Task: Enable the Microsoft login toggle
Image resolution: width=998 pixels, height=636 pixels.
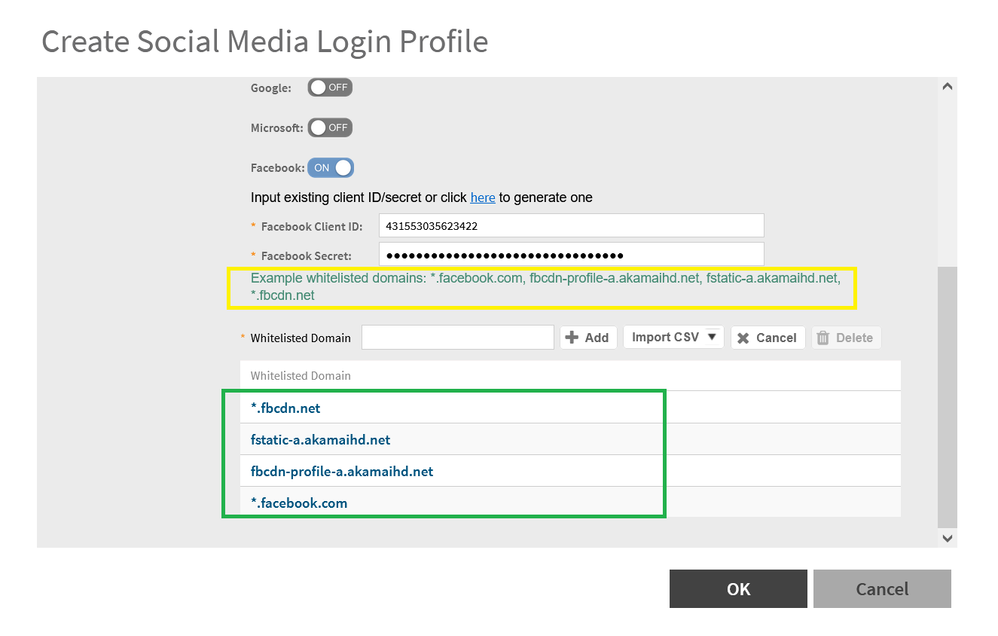Action: [x=329, y=128]
